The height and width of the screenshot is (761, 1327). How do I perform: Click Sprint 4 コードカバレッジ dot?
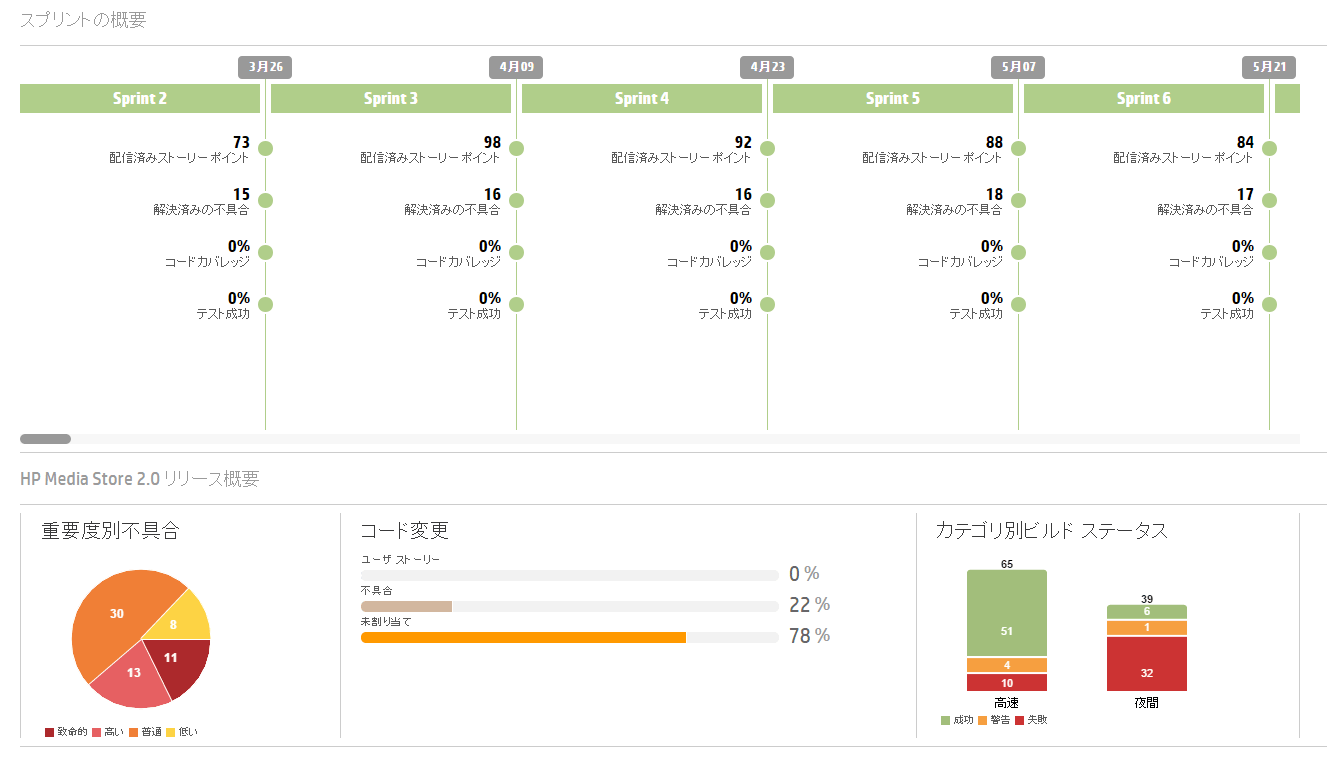(x=767, y=252)
